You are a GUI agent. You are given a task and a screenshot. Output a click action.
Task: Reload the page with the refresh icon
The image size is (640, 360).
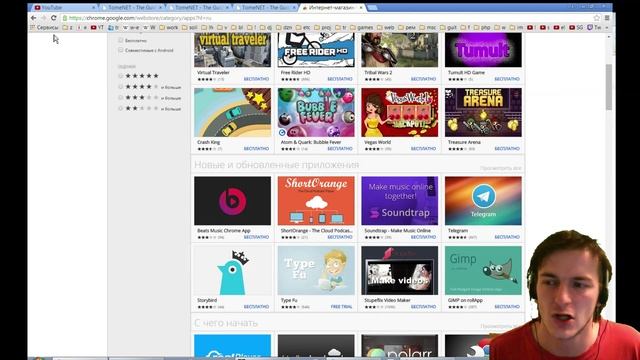(x=53, y=18)
